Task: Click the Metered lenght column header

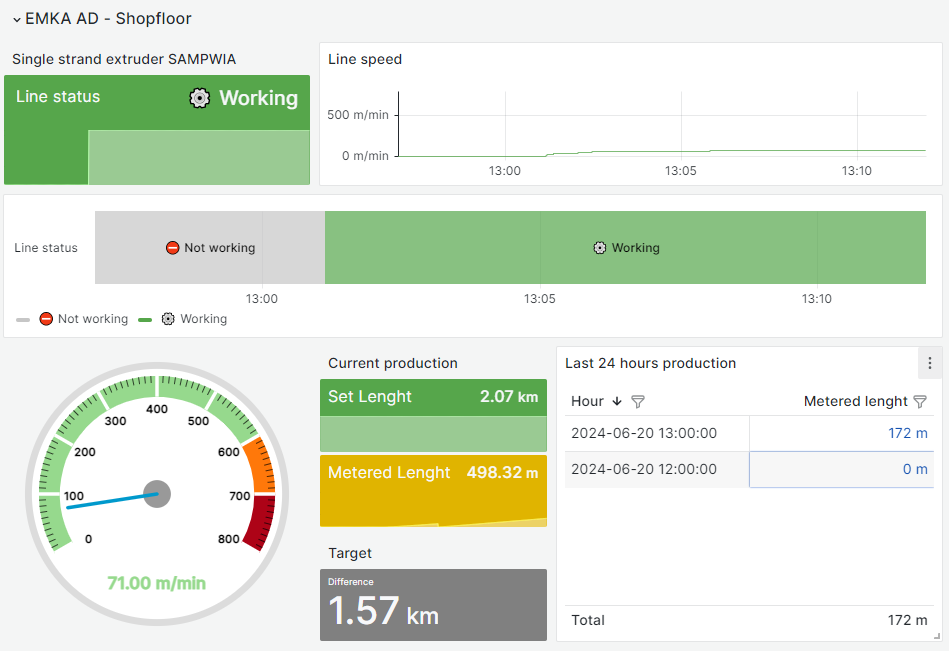Action: (x=855, y=401)
